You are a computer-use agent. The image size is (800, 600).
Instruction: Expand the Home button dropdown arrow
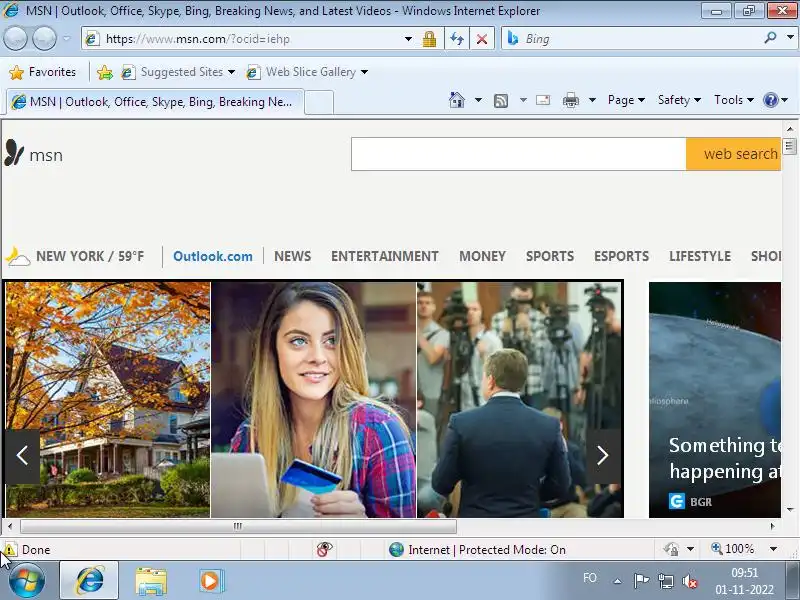478,100
